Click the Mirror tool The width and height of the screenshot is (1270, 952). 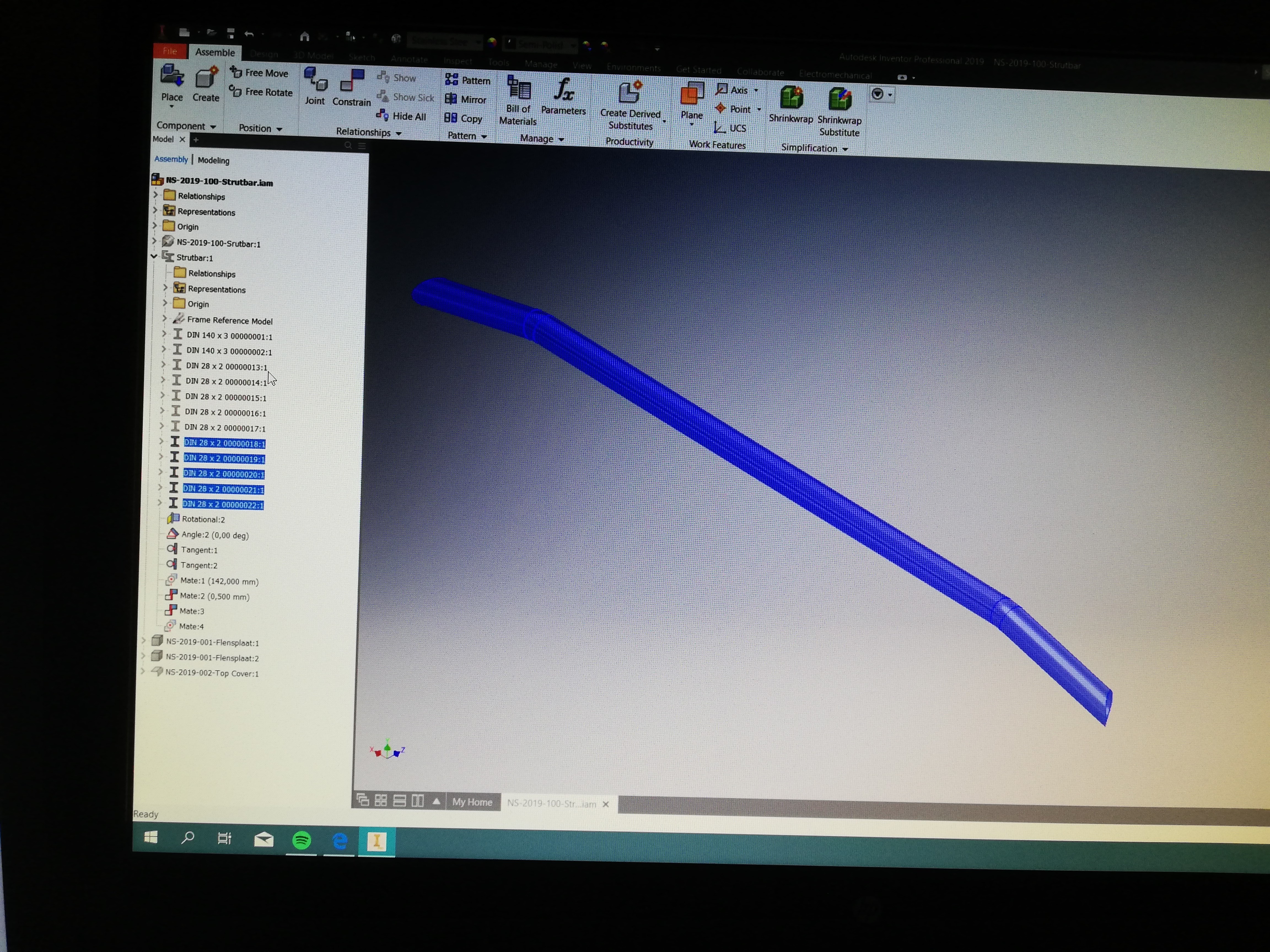[x=466, y=99]
